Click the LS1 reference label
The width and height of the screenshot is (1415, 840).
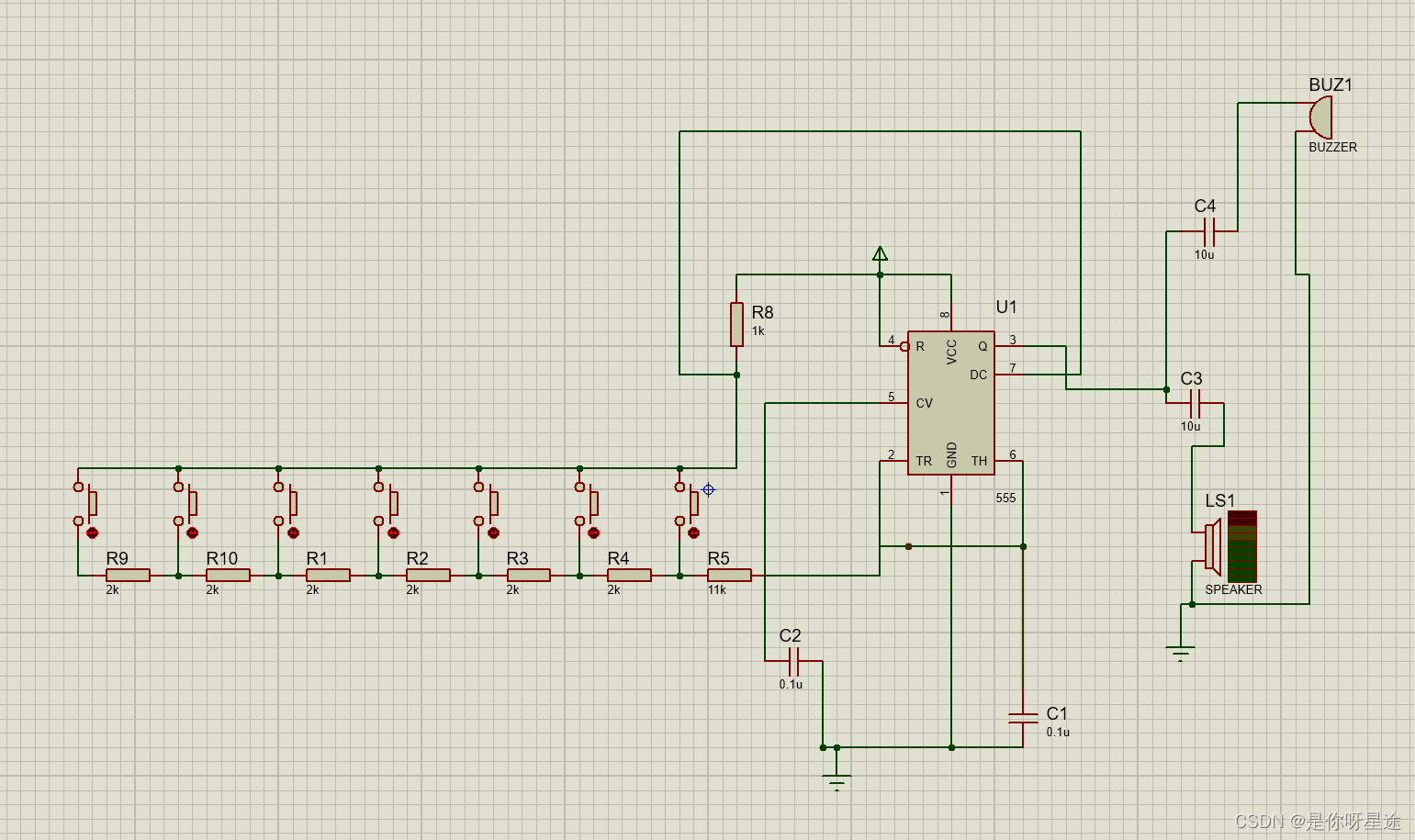(1219, 500)
